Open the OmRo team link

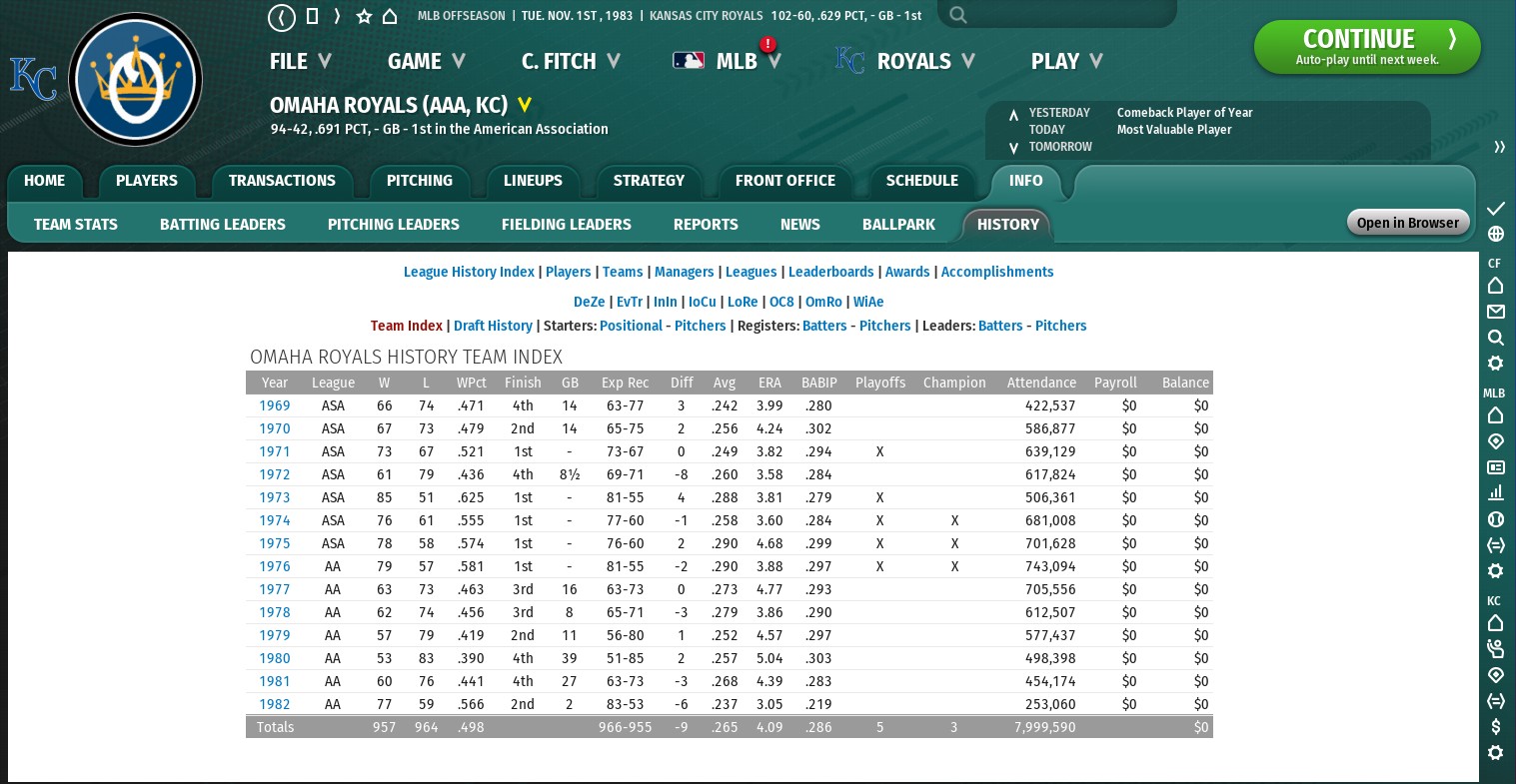[x=823, y=302]
